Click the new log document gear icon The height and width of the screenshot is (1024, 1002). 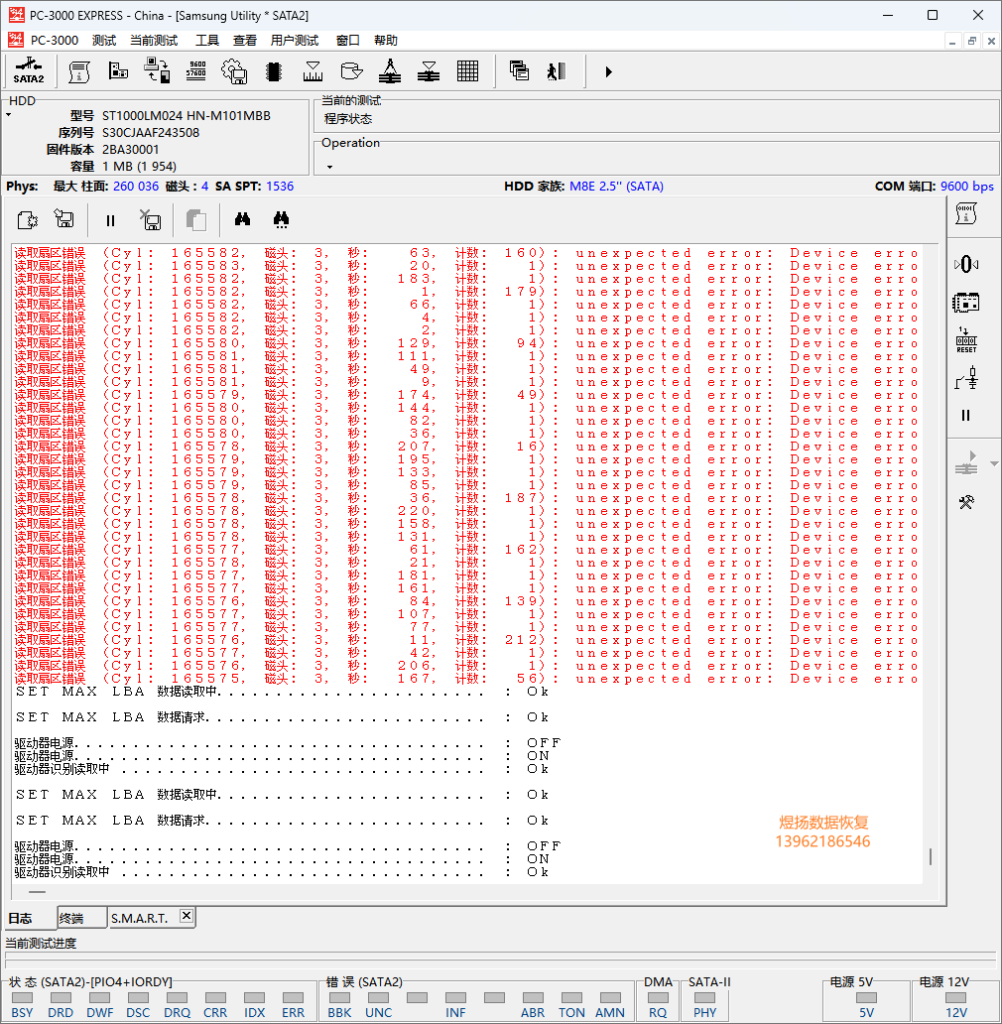(27, 220)
